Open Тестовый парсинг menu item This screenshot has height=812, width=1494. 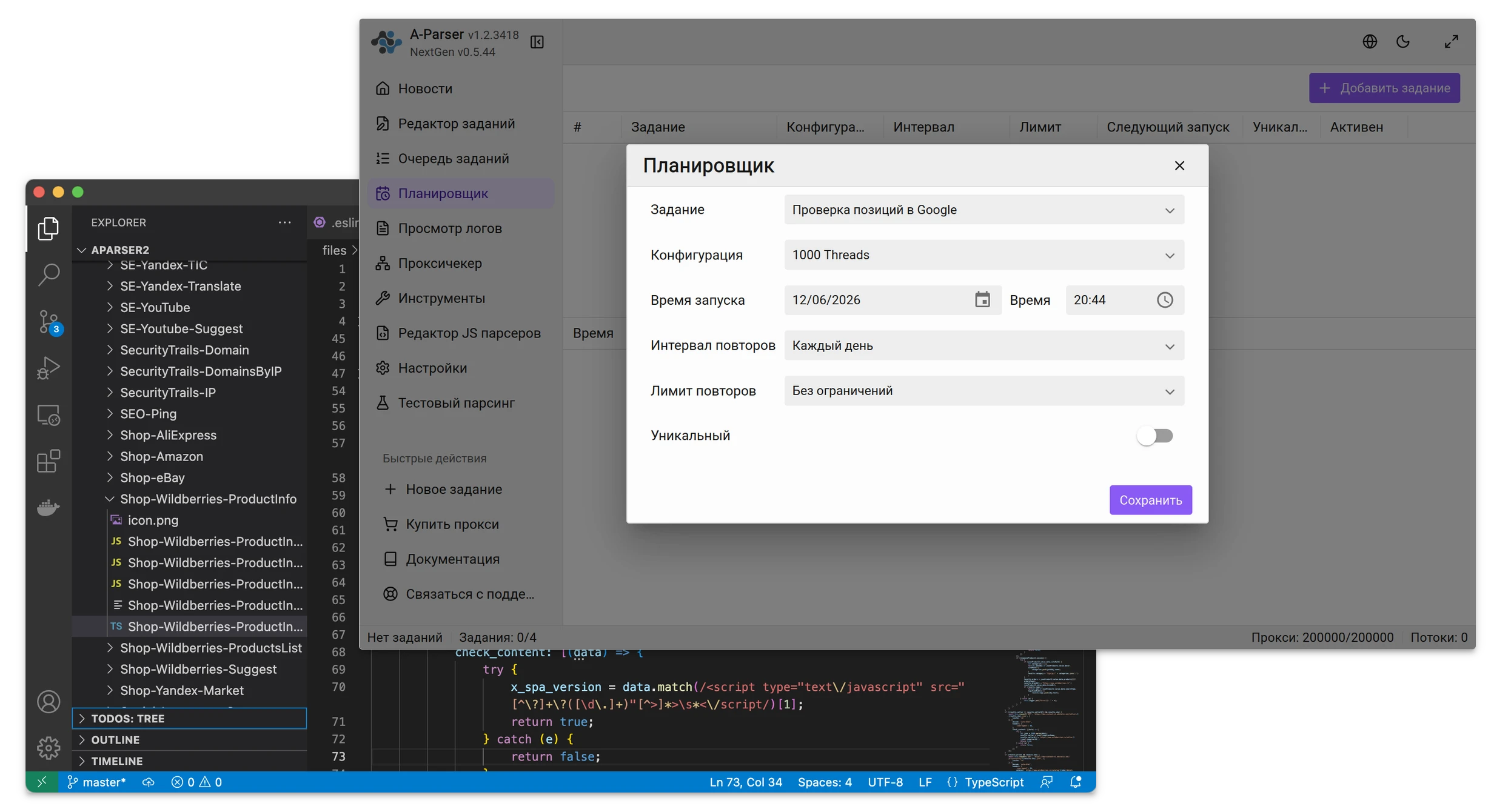(461, 403)
